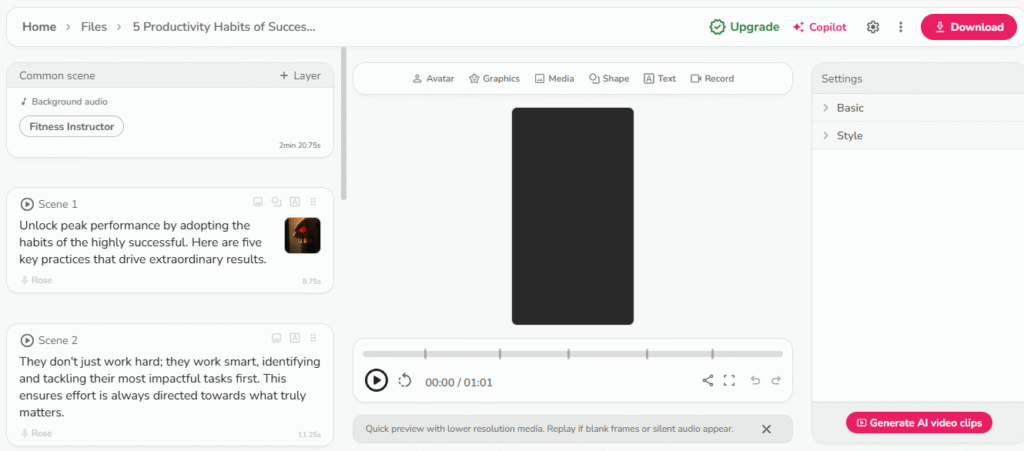Click the Background audio label
The height and width of the screenshot is (451, 1024).
point(64,102)
